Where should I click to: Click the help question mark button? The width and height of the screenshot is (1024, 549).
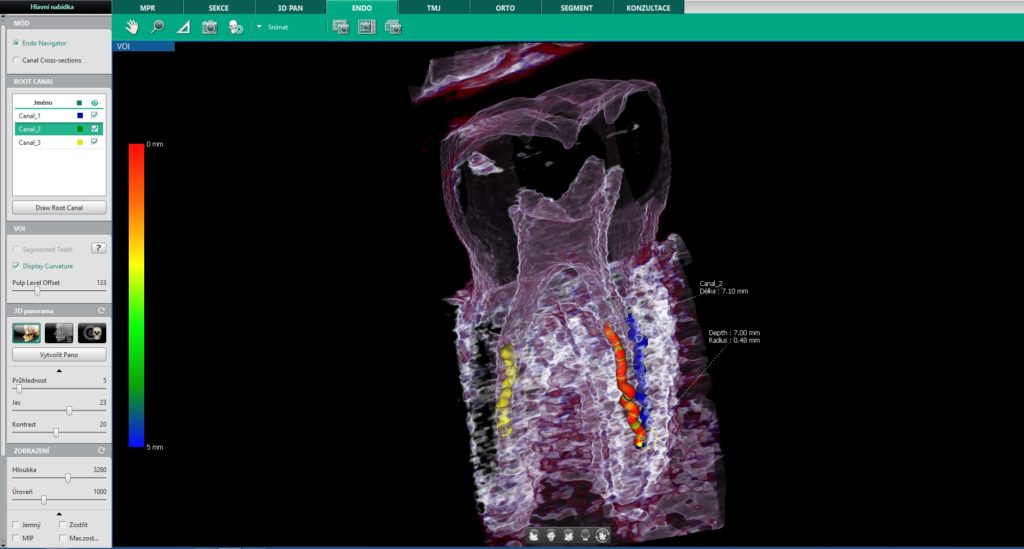(98, 248)
